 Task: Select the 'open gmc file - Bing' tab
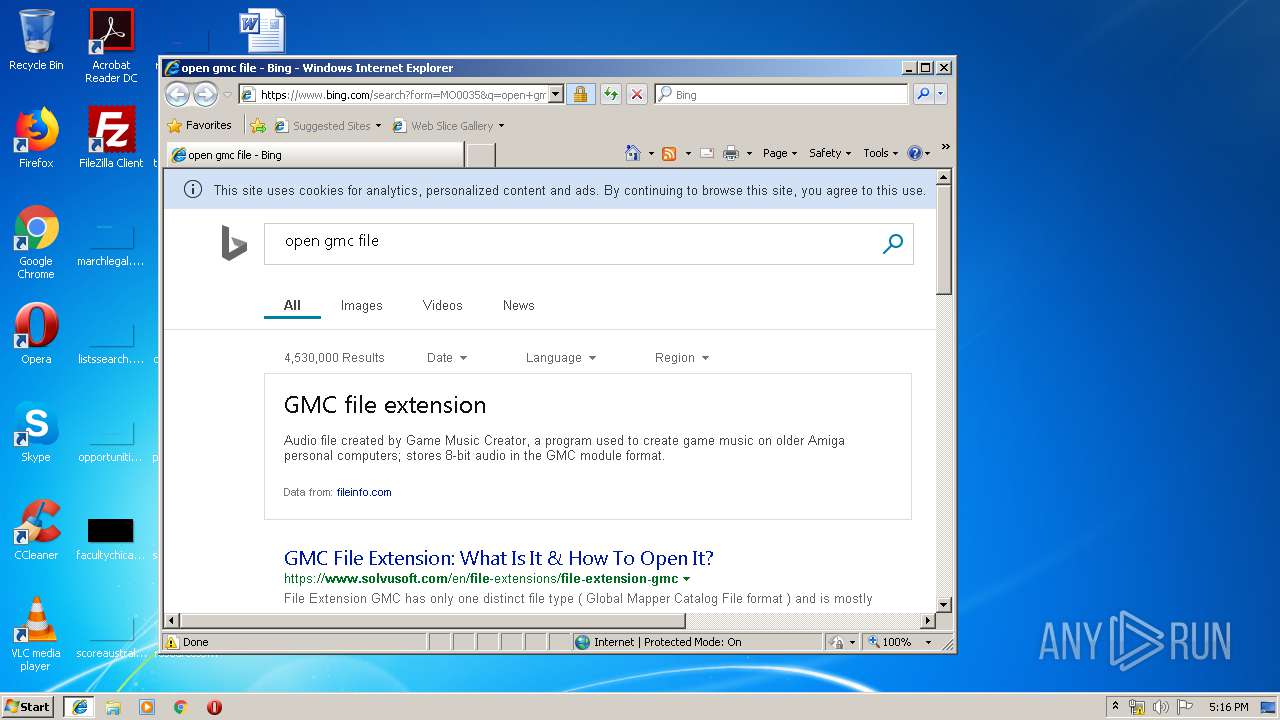pyautogui.click(x=315, y=155)
